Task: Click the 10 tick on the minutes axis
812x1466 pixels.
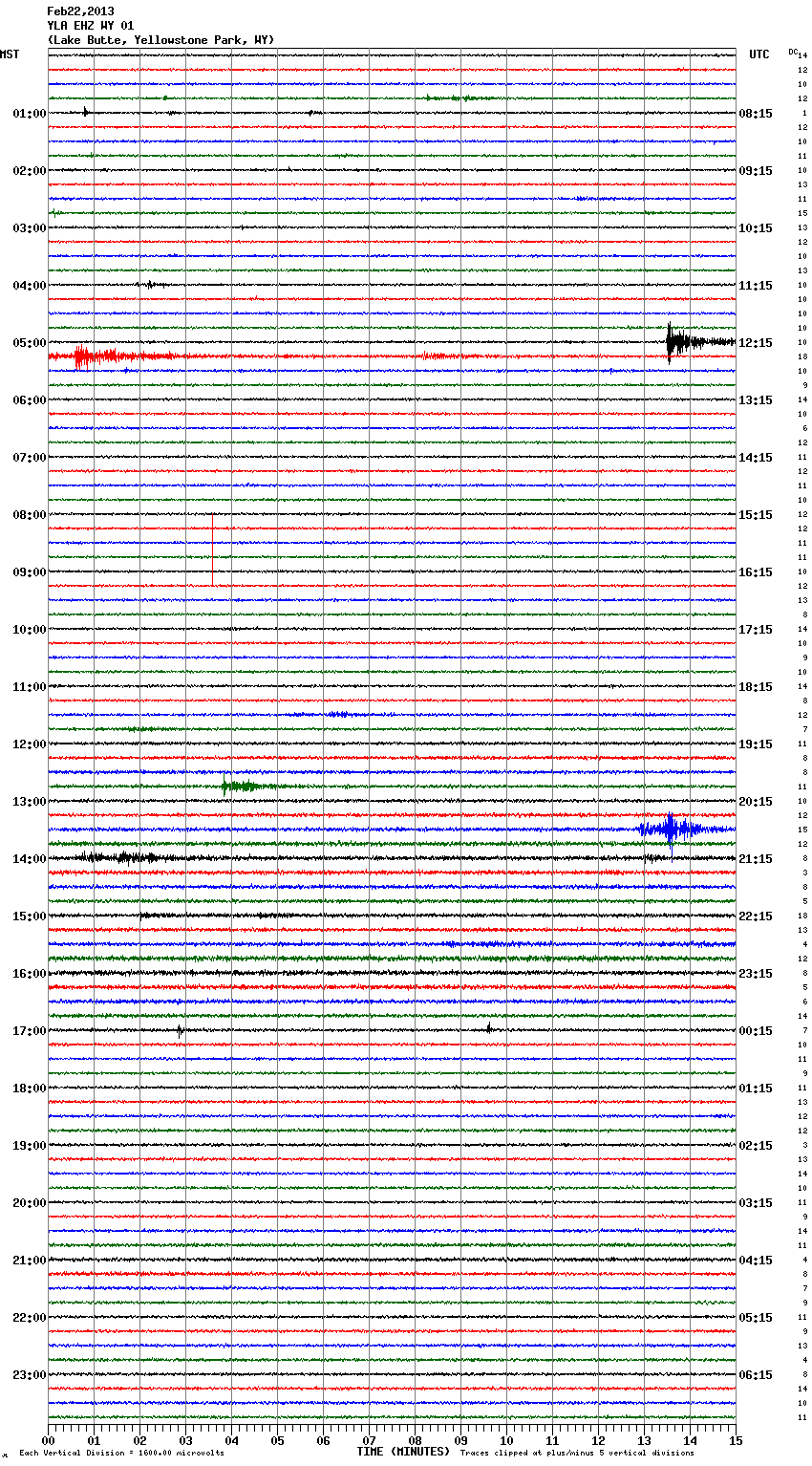Action: [x=506, y=1439]
